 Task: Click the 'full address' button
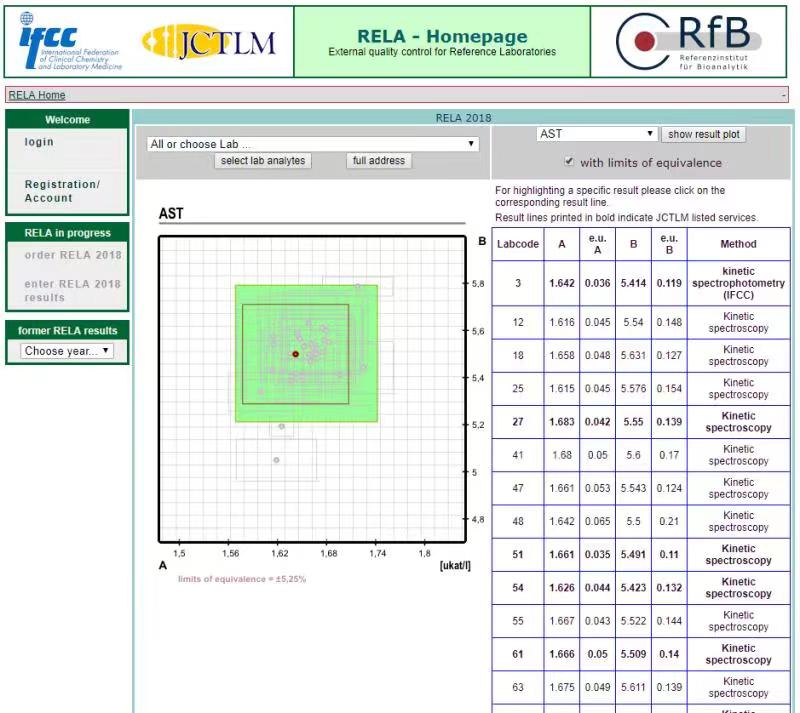[x=378, y=161]
